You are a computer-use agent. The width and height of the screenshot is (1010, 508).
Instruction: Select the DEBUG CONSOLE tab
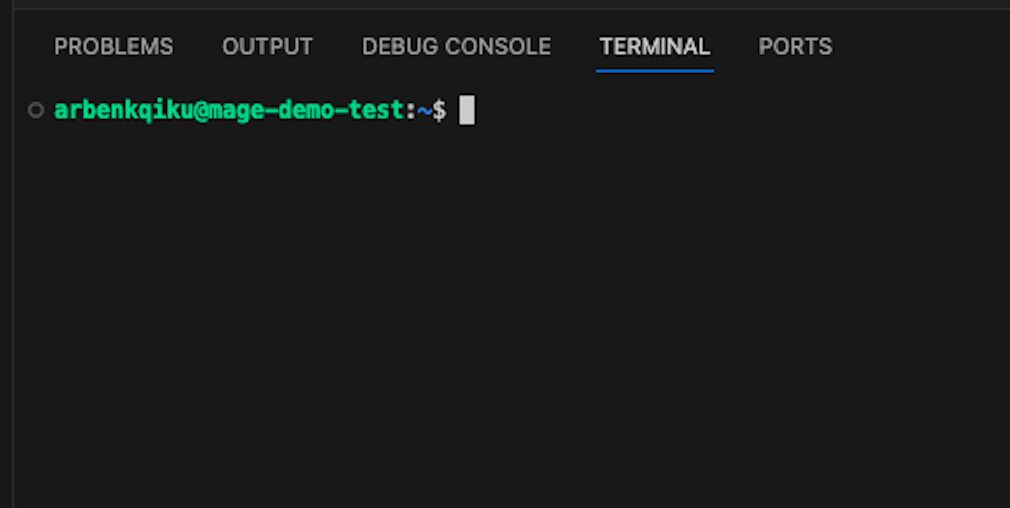tap(456, 46)
